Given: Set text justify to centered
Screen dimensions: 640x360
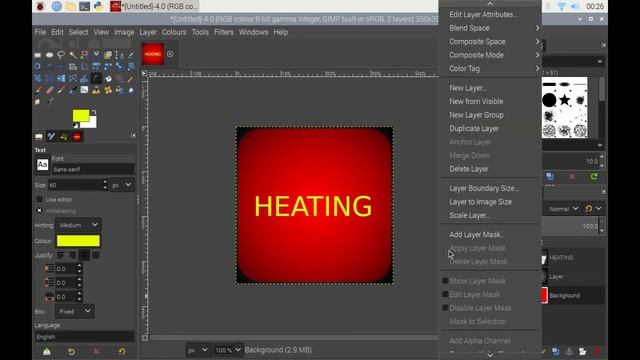Looking at the screenshot, I should tap(84, 256).
